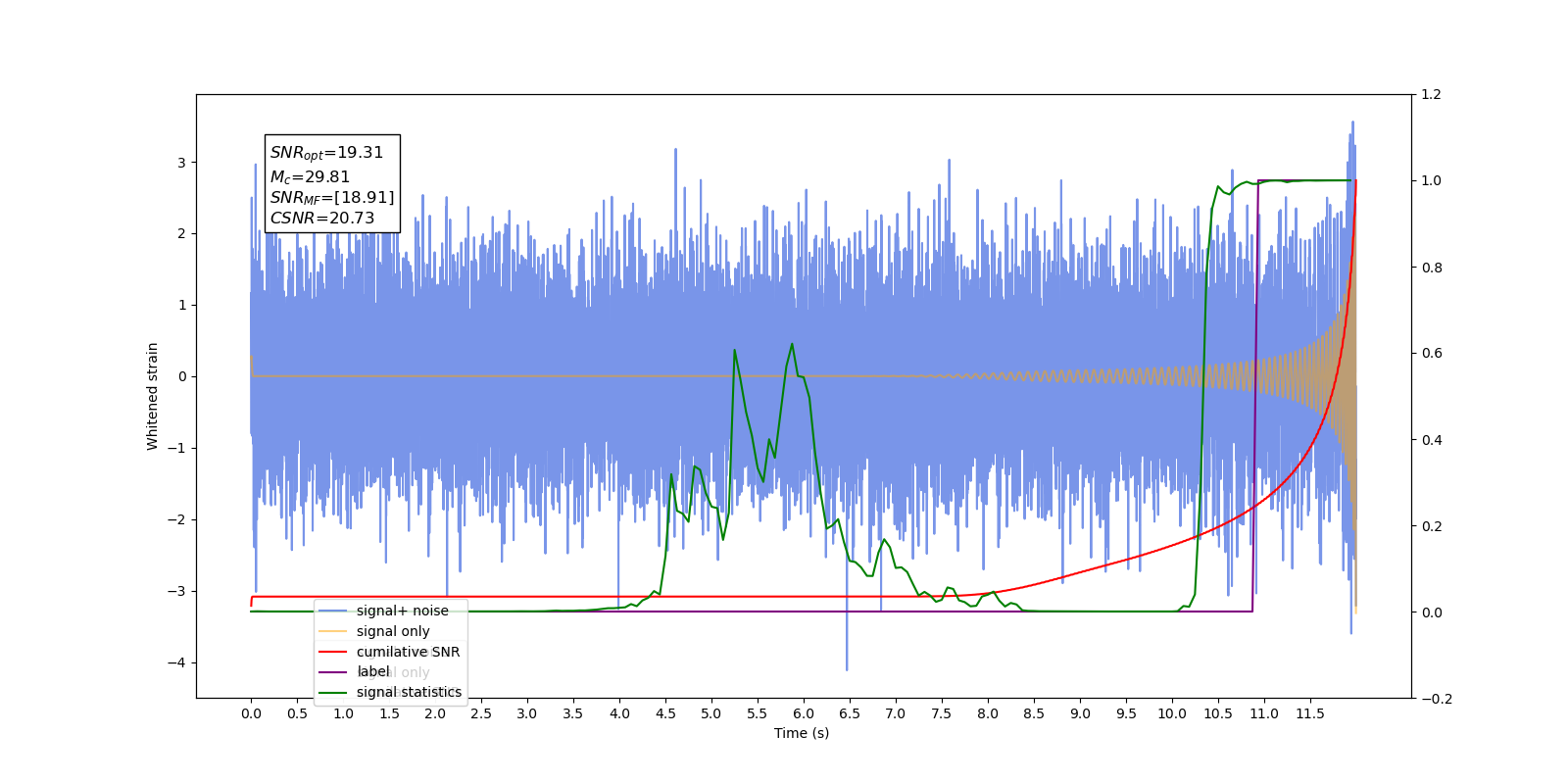The width and height of the screenshot is (1568, 784).
Task: Click the left y-axis tick label 3
Action: click(181, 163)
